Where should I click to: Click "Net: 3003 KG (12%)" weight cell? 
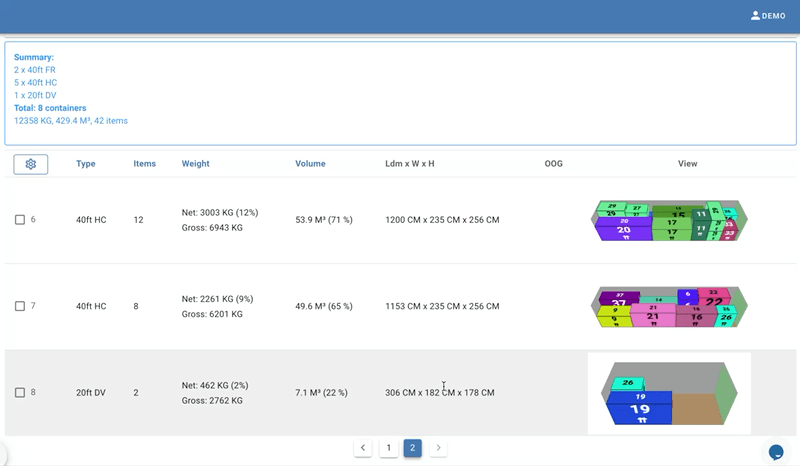[x=220, y=212]
